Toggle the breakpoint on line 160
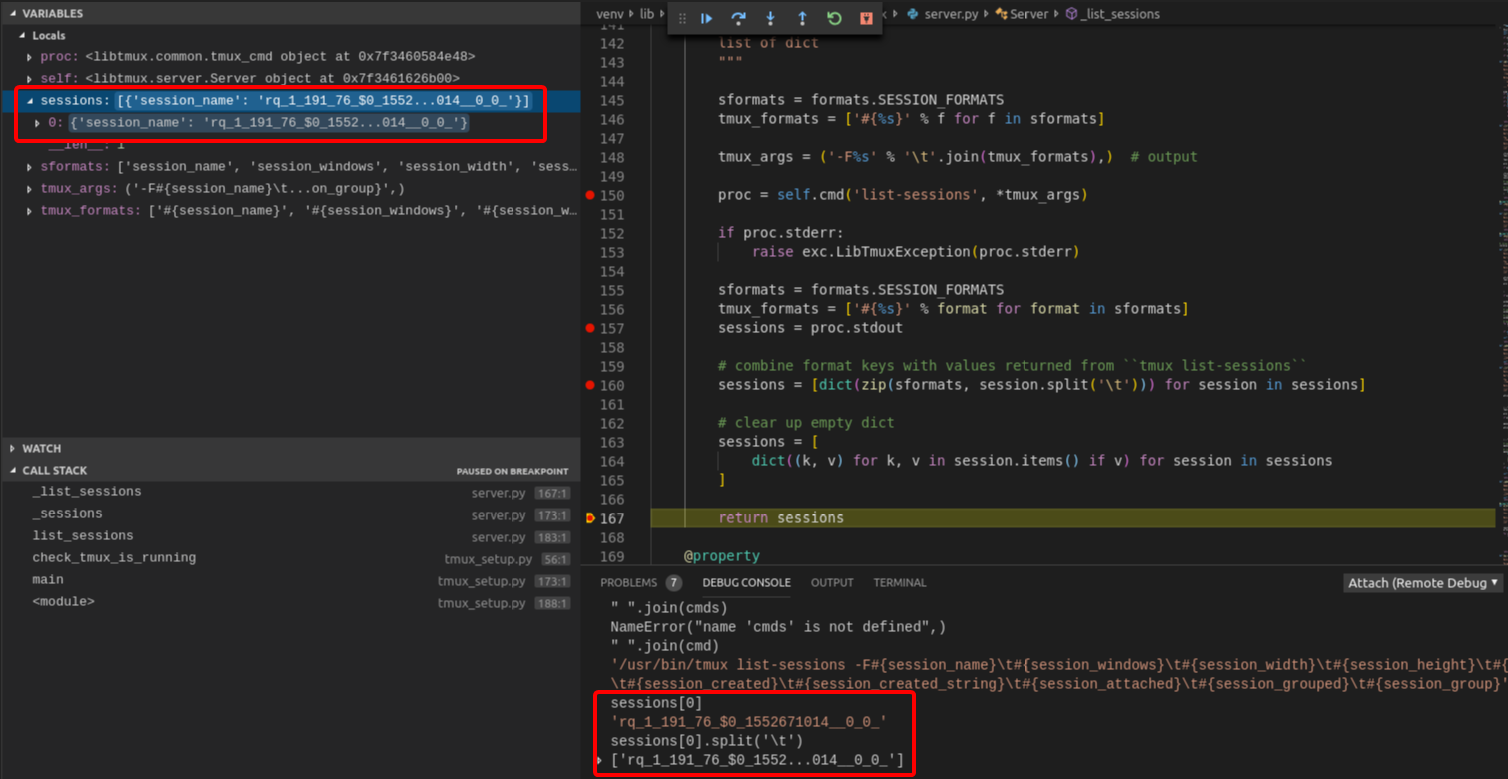The image size is (1508, 779). click(x=590, y=385)
